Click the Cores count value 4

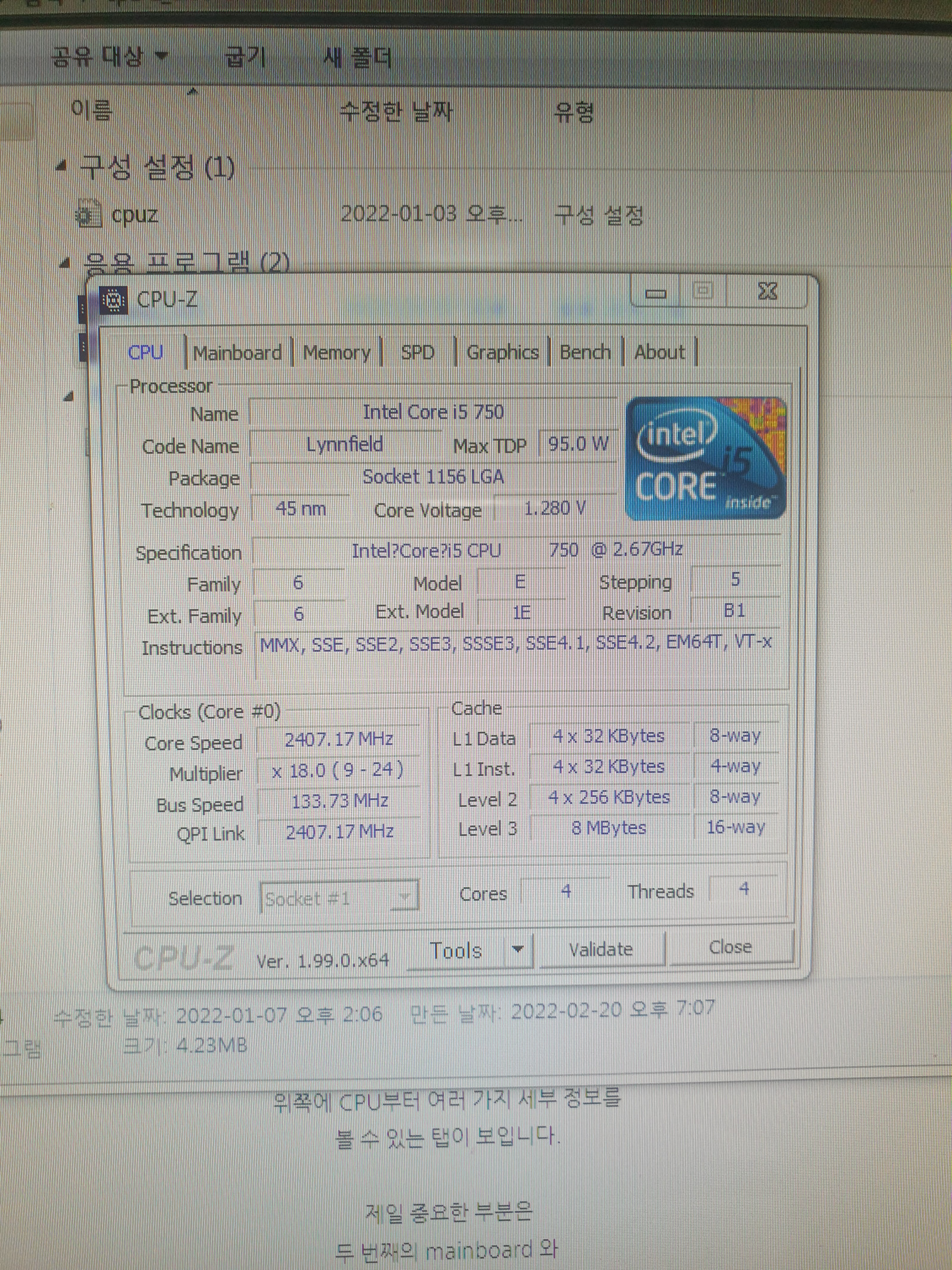[x=566, y=891]
